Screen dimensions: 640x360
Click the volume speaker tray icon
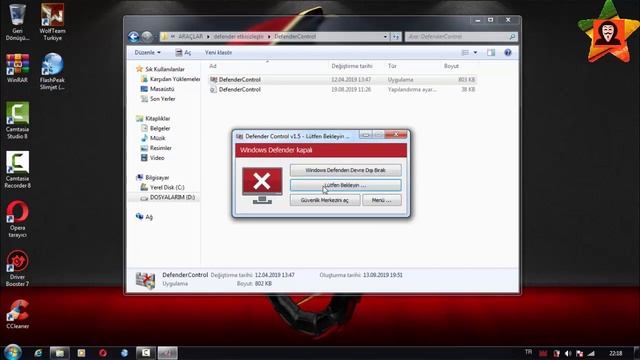click(568, 353)
